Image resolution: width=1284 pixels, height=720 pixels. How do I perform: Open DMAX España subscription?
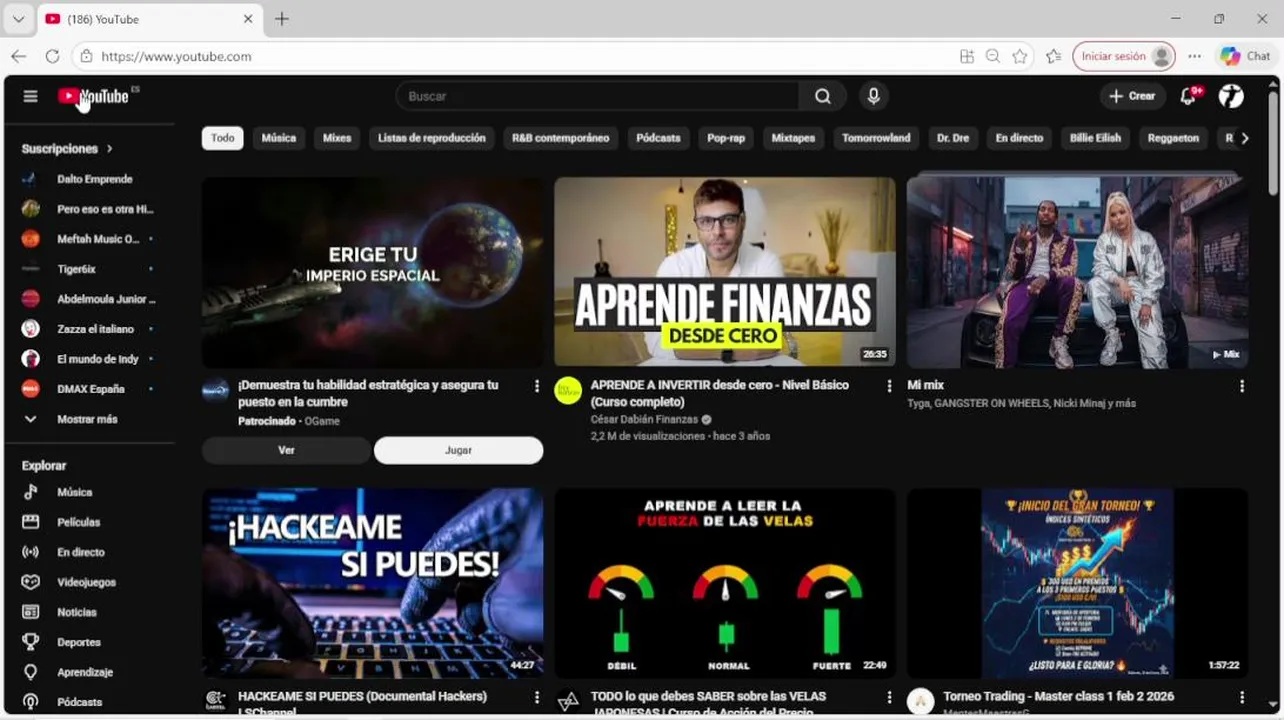point(90,389)
